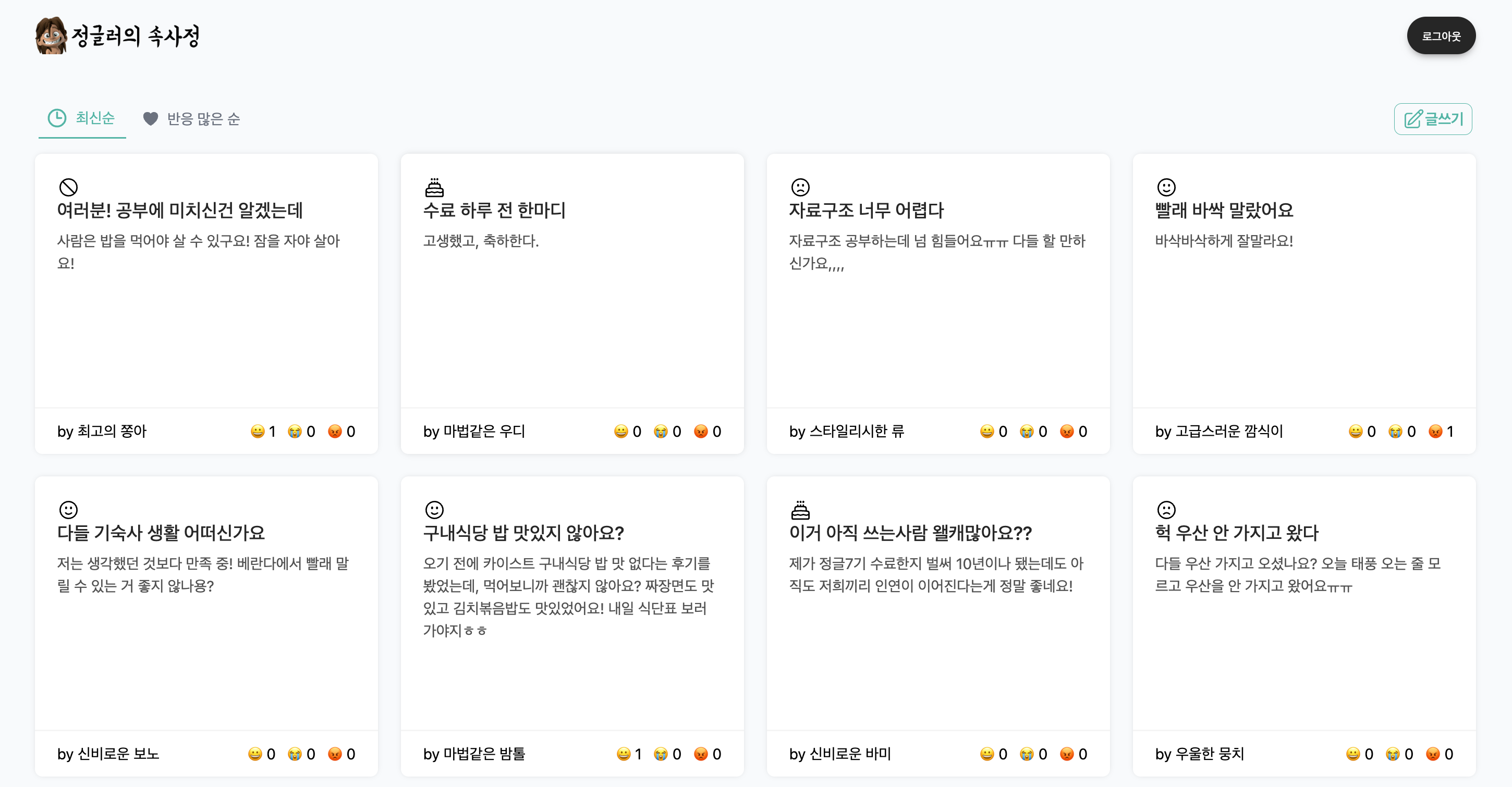Click sad face icon on 헉 우산 post

click(x=1166, y=509)
